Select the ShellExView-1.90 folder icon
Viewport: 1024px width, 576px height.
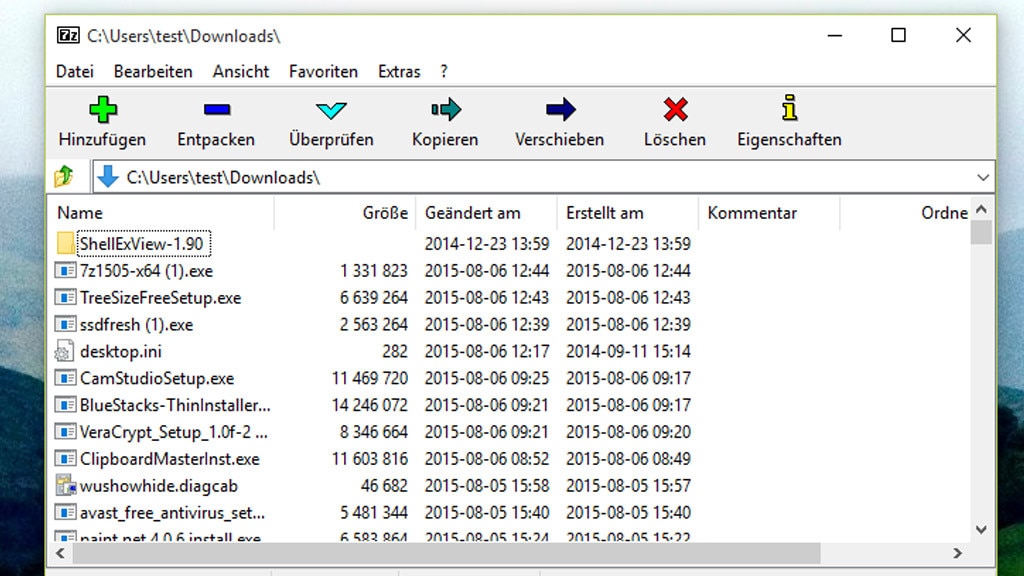pos(65,244)
